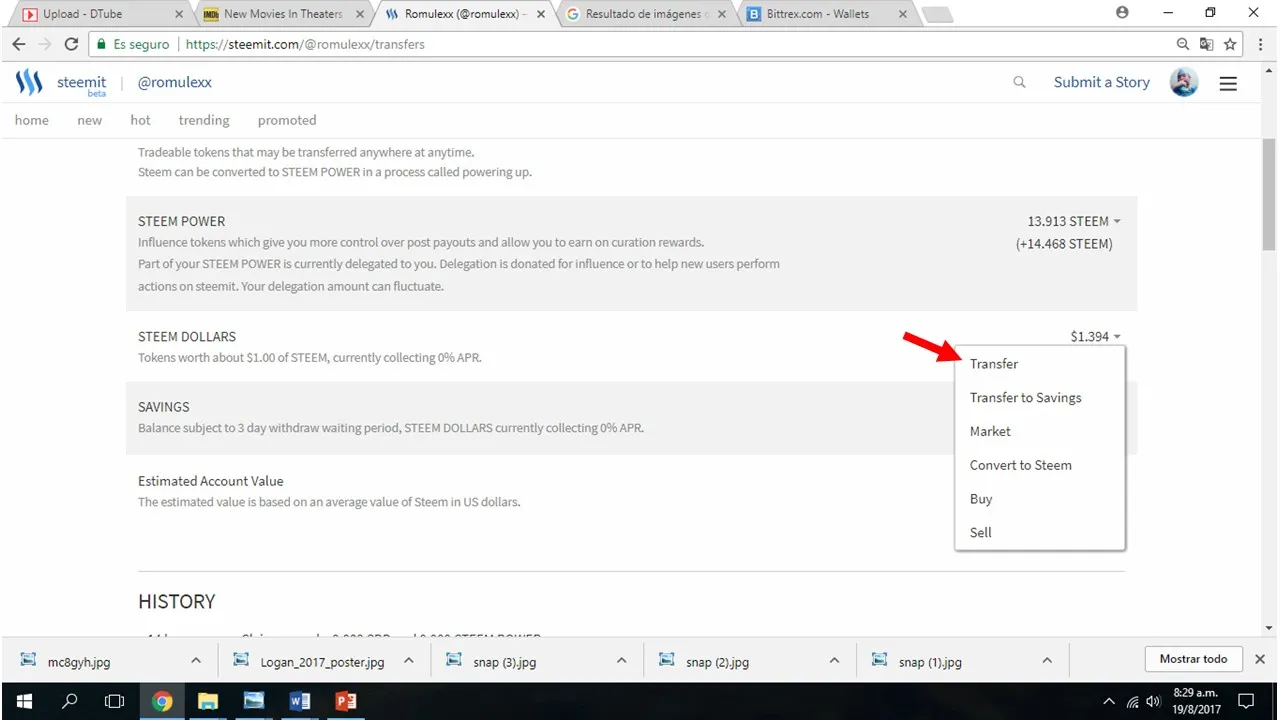Open options arrow for snap (1).jpg download
Viewport: 1280px width, 720px height.
click(x=1047, y=660)
